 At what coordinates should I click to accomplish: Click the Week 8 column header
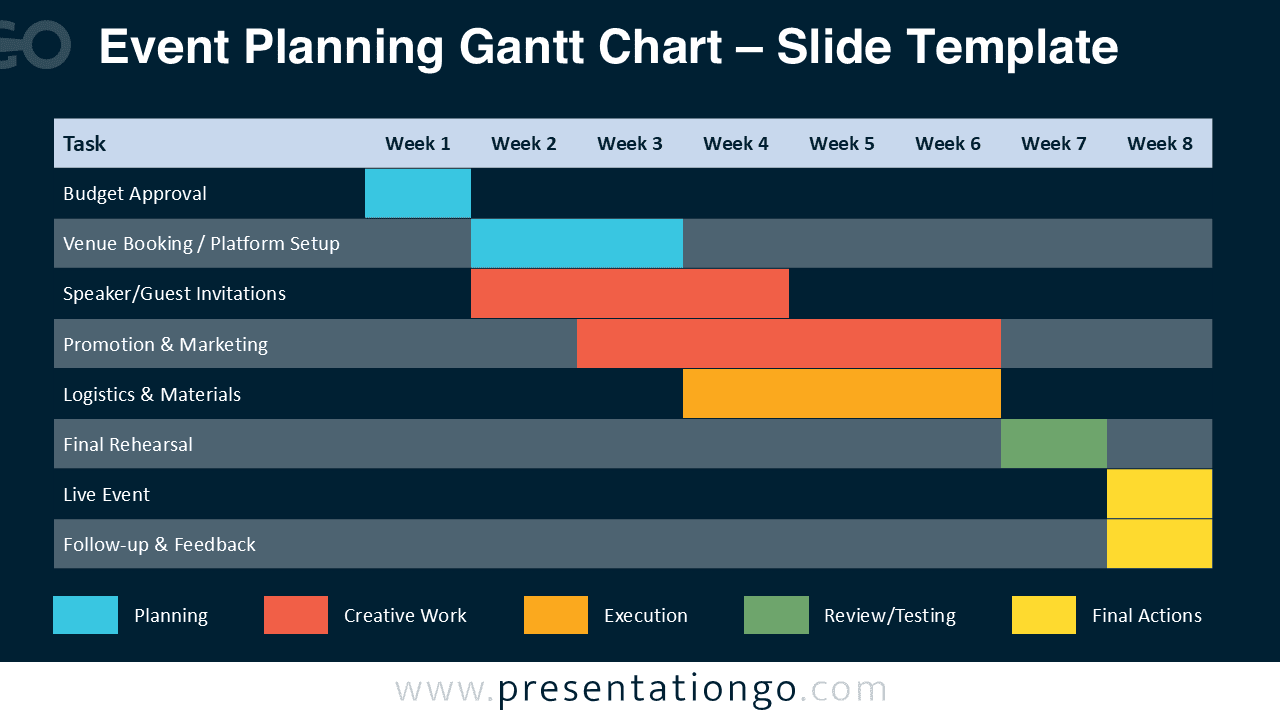(x=1160, y=143)
